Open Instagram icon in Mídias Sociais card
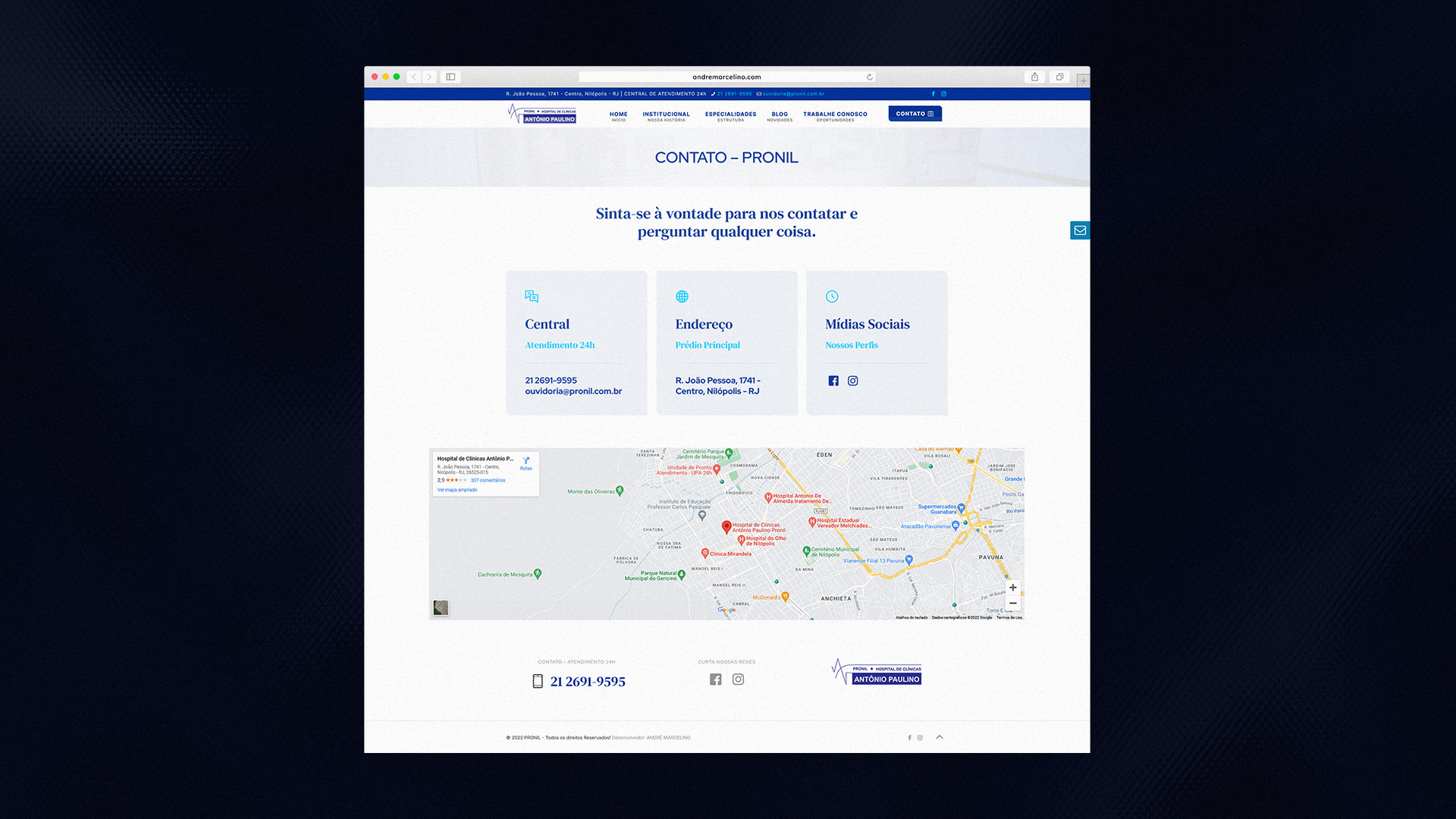Viewport: 1456px width, 819px height. [853, 381]
